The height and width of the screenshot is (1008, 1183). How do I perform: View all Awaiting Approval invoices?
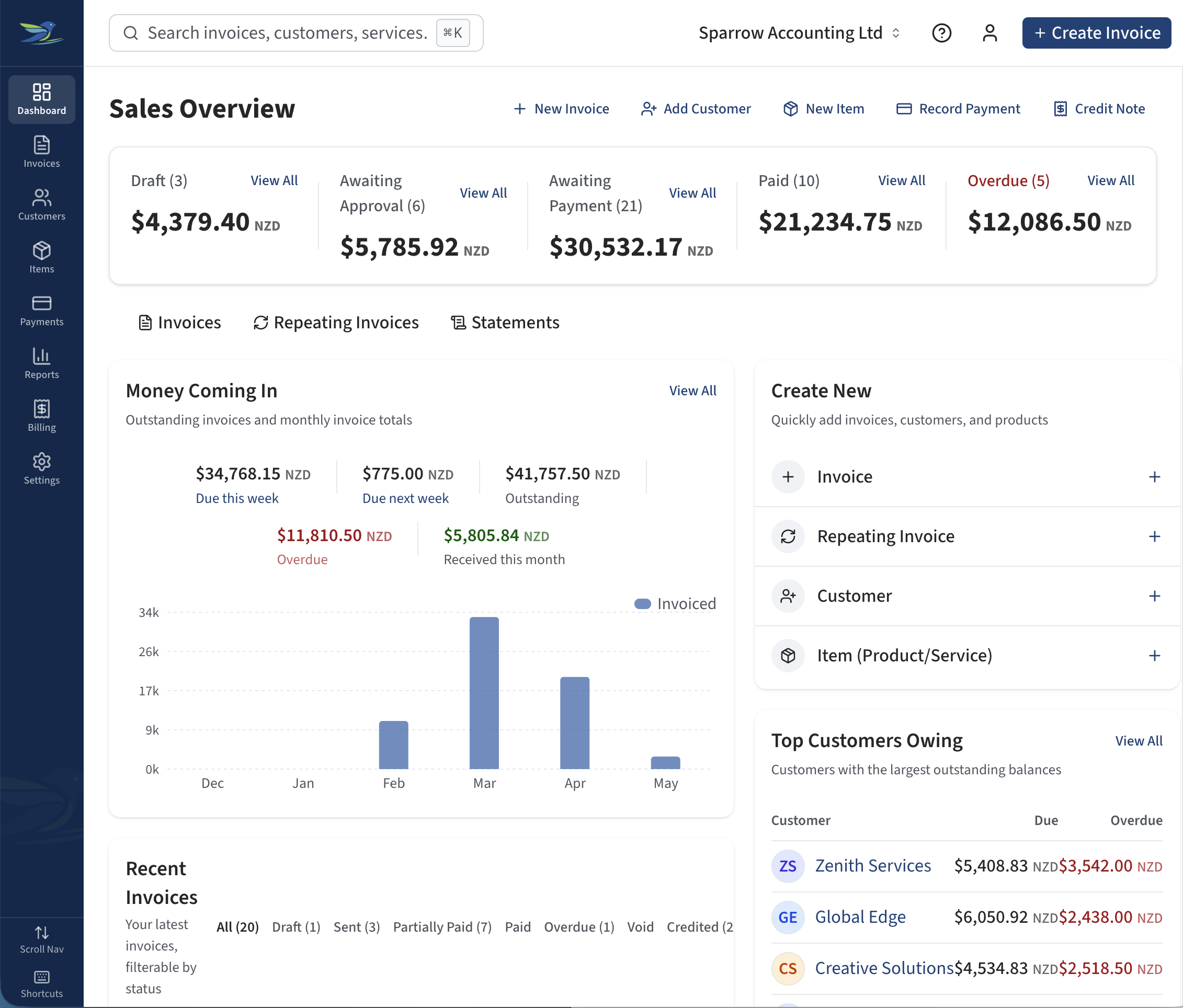pos(483,193)
